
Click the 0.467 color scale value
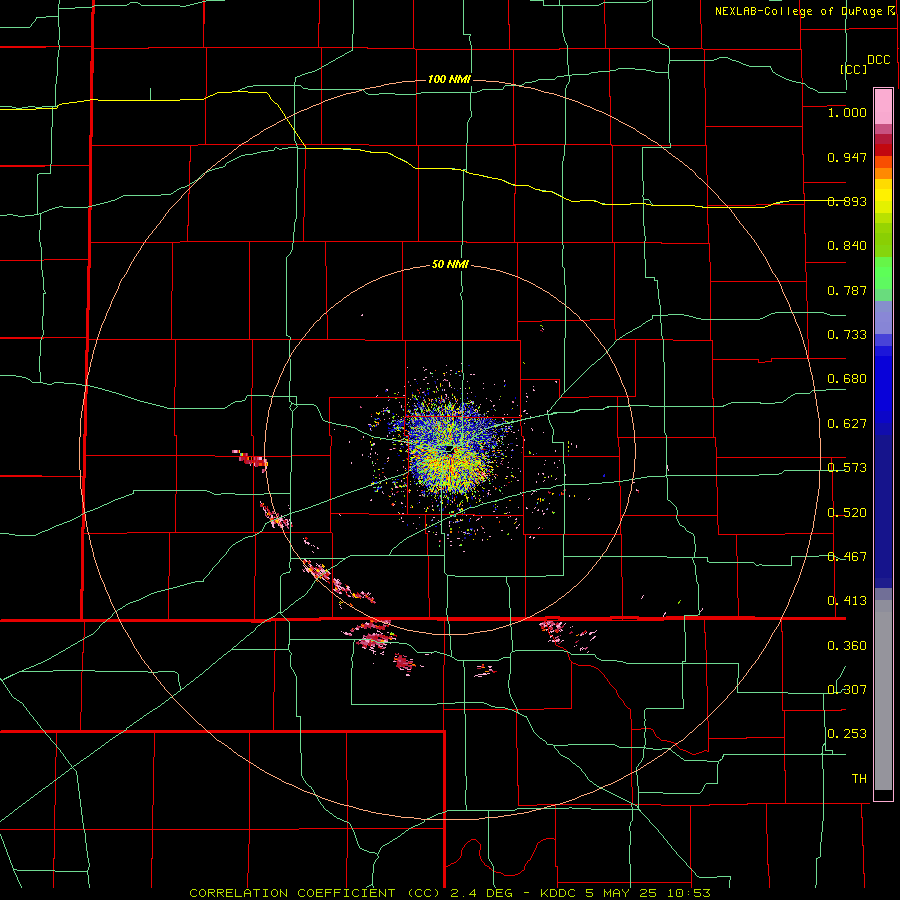pyautogui.click(x=847, y=557)
